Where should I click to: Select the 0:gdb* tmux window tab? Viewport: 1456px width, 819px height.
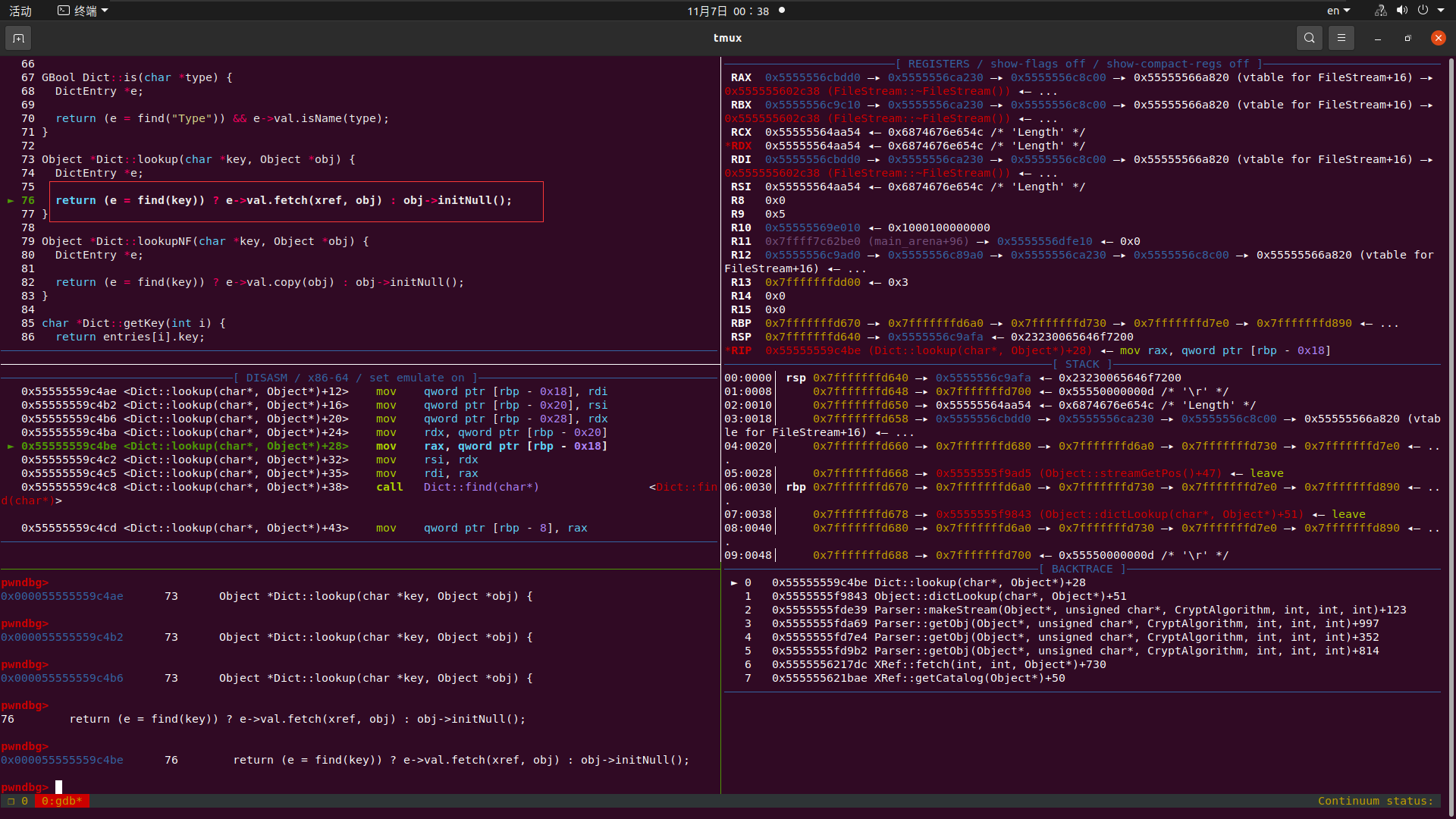(x=61, y=801)
